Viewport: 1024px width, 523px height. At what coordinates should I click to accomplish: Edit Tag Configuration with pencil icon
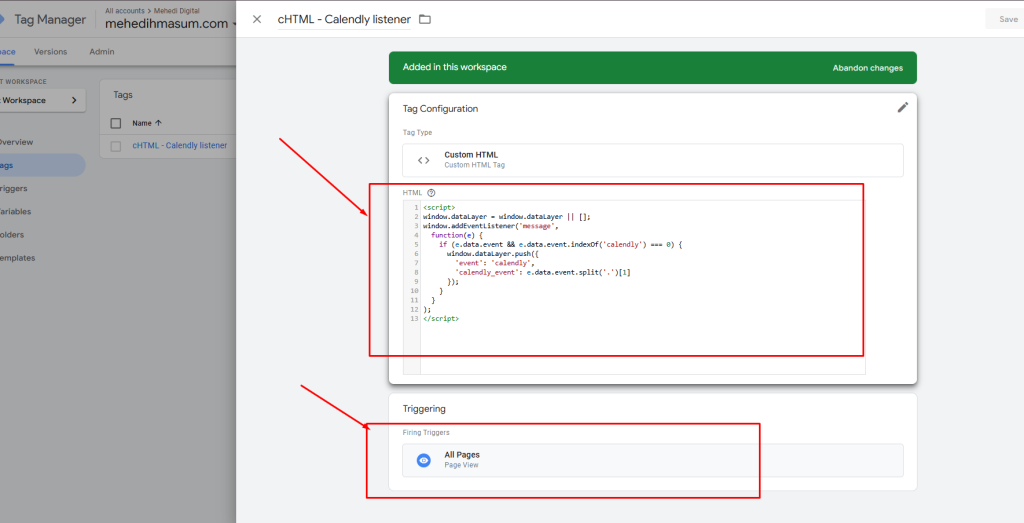click(x=903, y=108)
